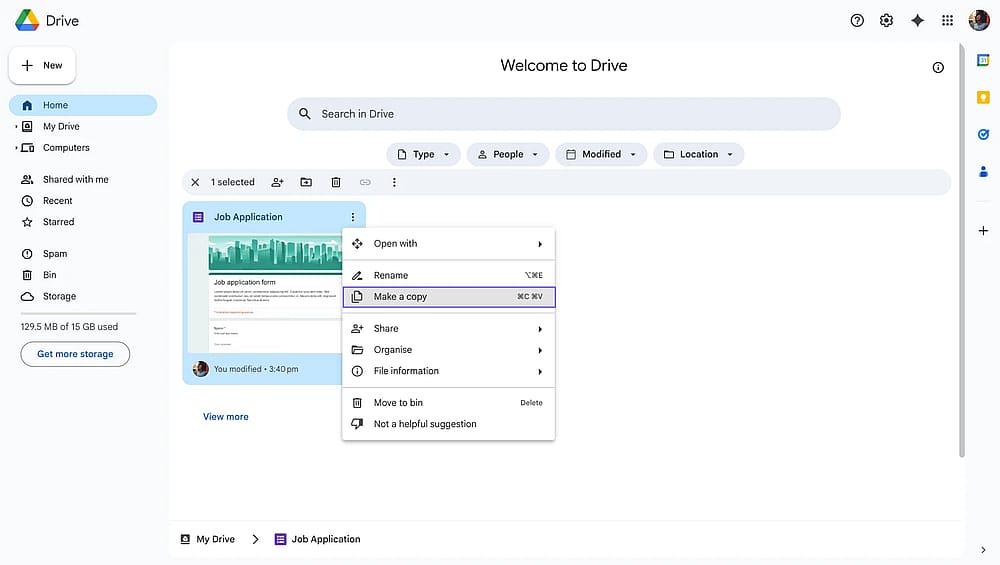Expand the Organise submenu
1000x565 pixels.
tap(540, 351)
